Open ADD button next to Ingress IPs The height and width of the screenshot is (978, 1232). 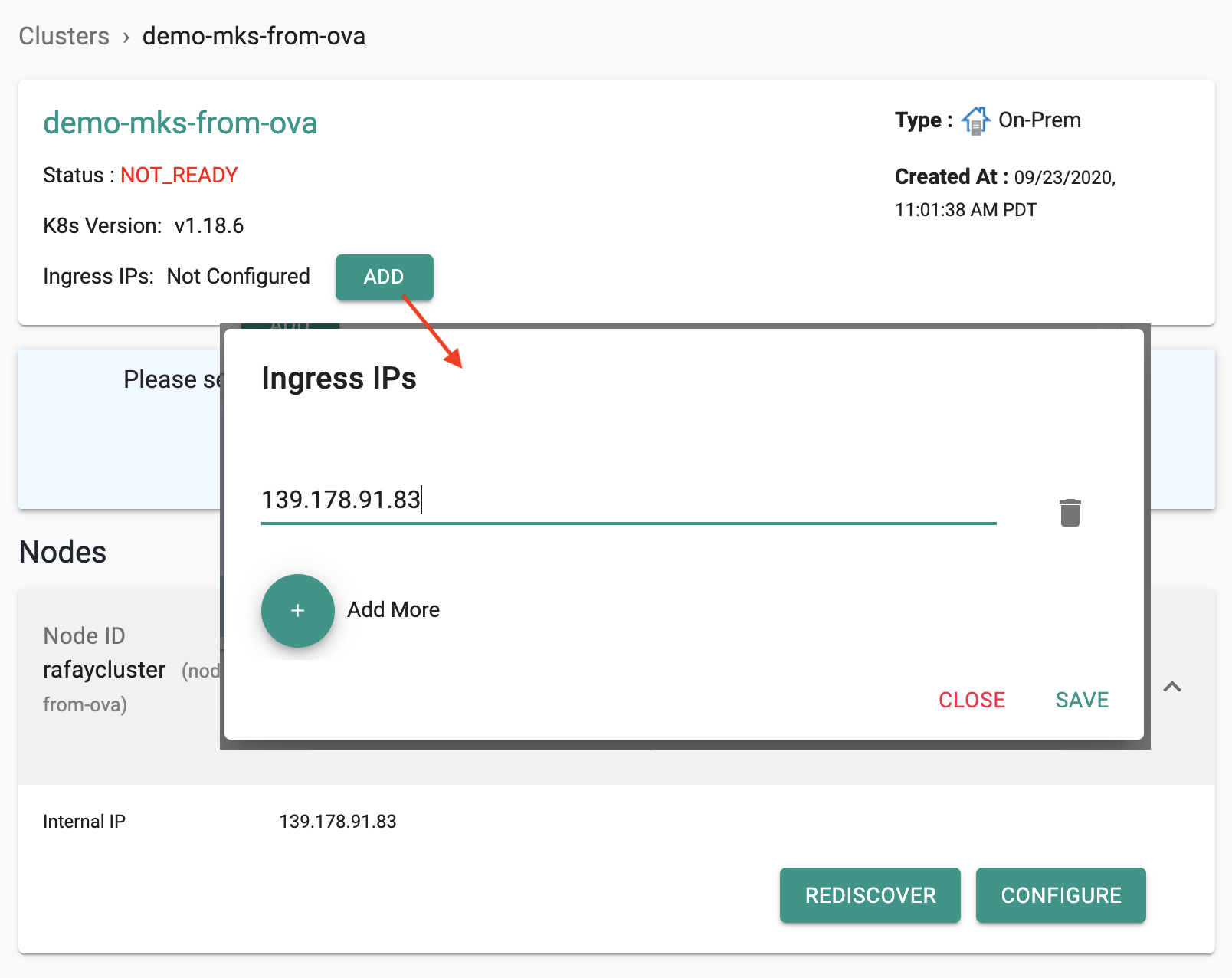pos(385,277)
